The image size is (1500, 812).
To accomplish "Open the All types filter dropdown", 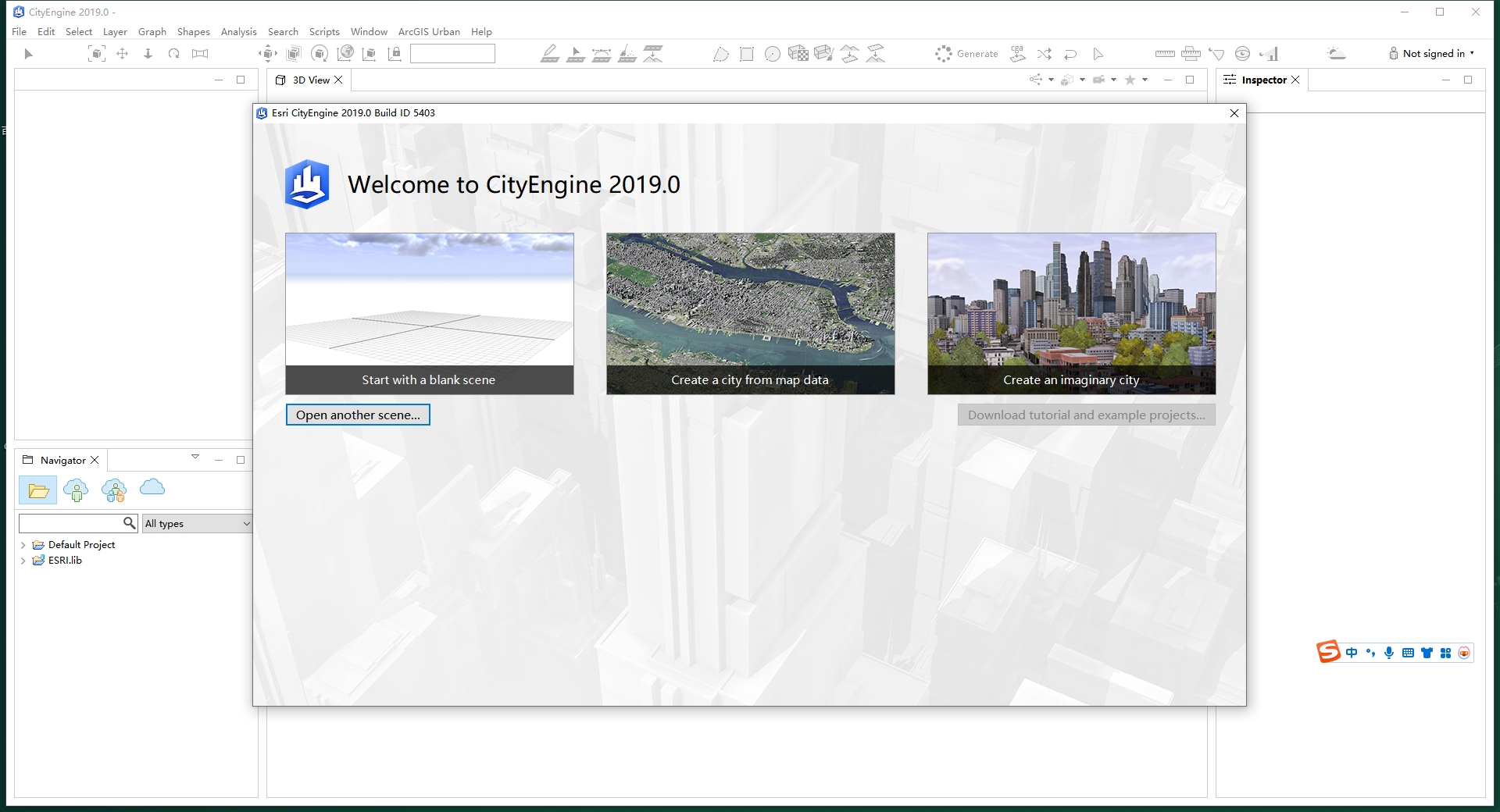I will 197,523.
